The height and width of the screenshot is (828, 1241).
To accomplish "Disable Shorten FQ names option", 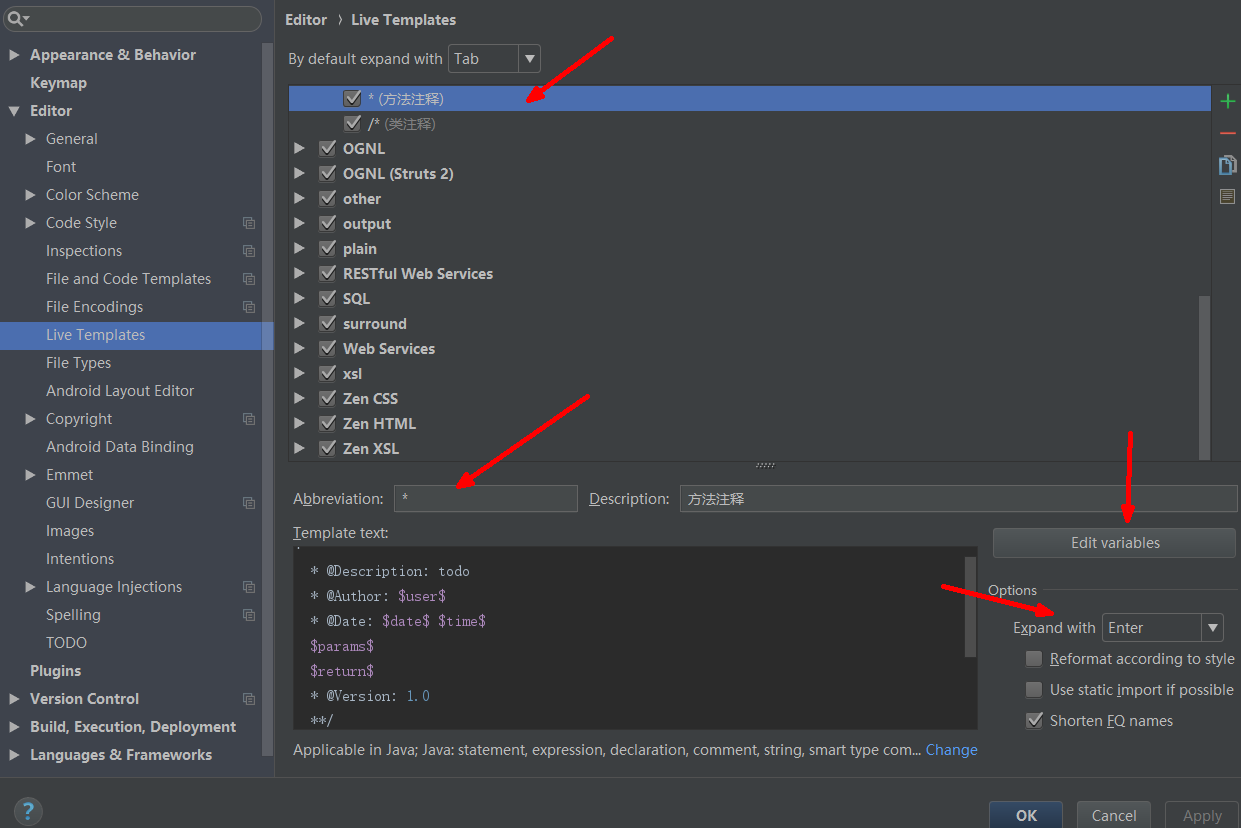I will (1034, 721).
